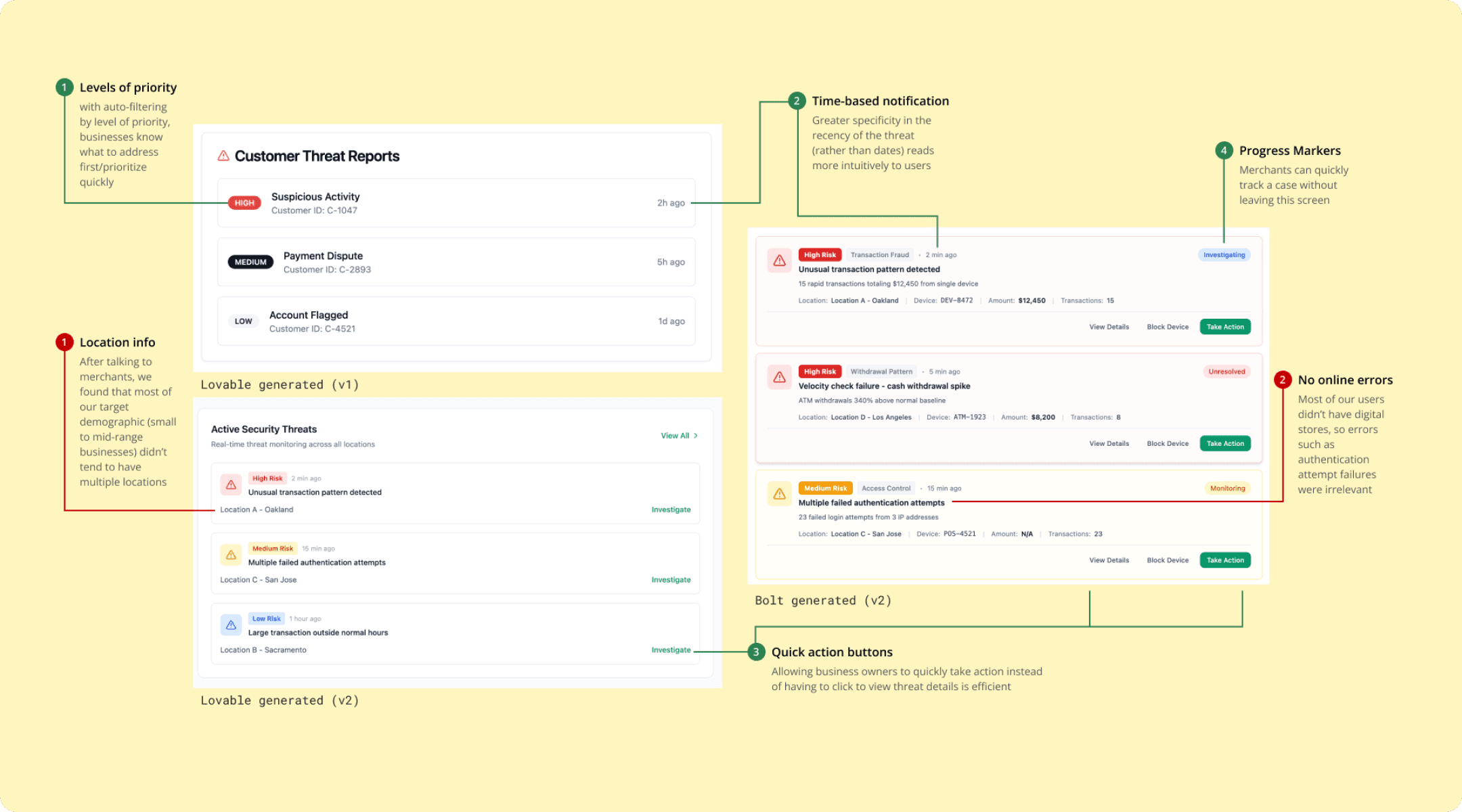1462x812 pixels.
Task: Click the warning icon on Transaction Fraud card
Action: point(779,261)
